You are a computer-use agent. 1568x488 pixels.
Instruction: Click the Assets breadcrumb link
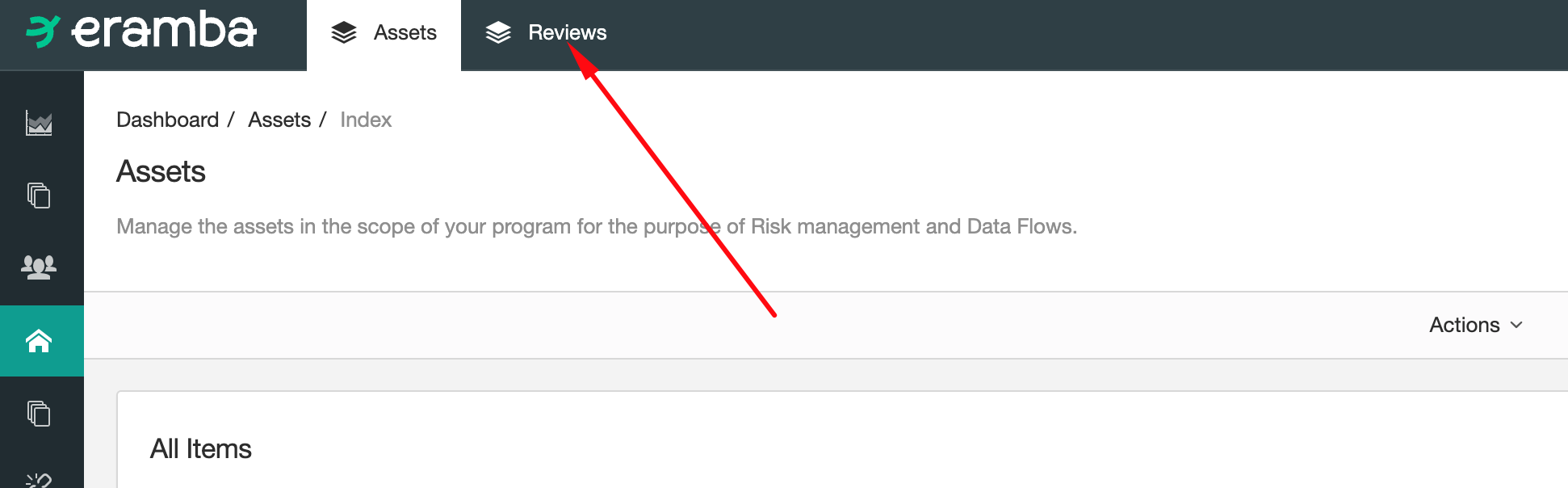pyautogui.click(x=279, y=120)
